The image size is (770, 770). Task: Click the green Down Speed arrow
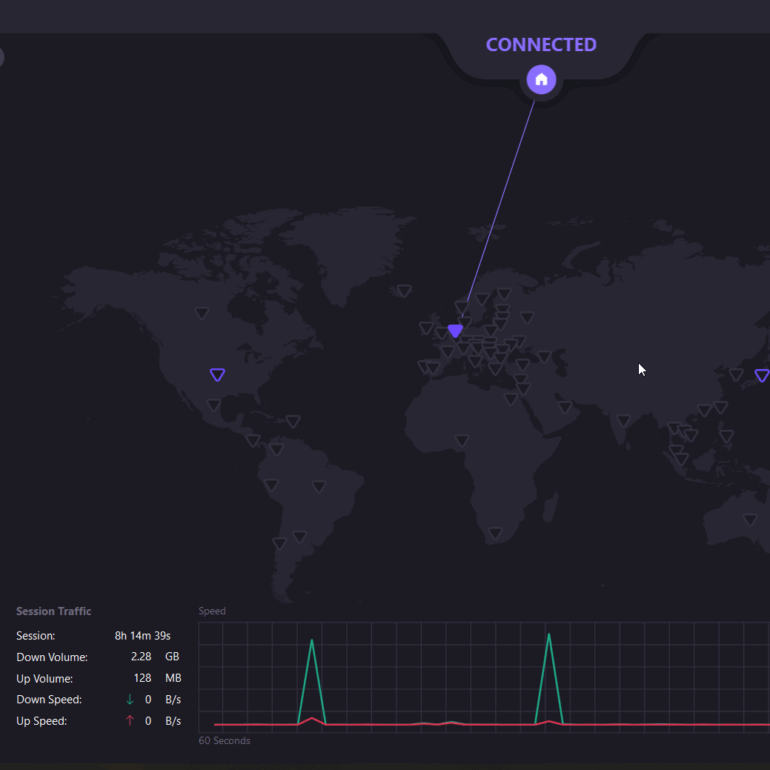[130, 699]
